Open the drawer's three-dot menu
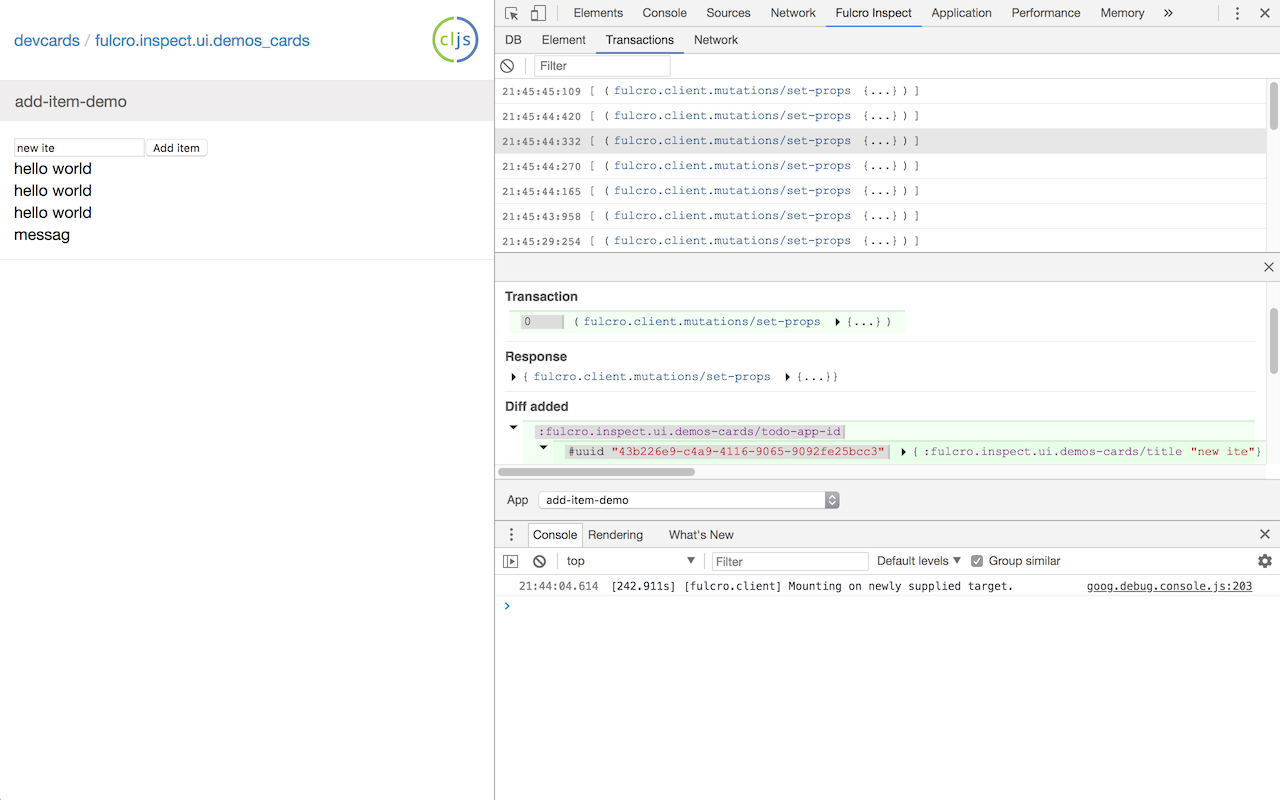Screen dimensions: 1280x800 coord(511,535)
